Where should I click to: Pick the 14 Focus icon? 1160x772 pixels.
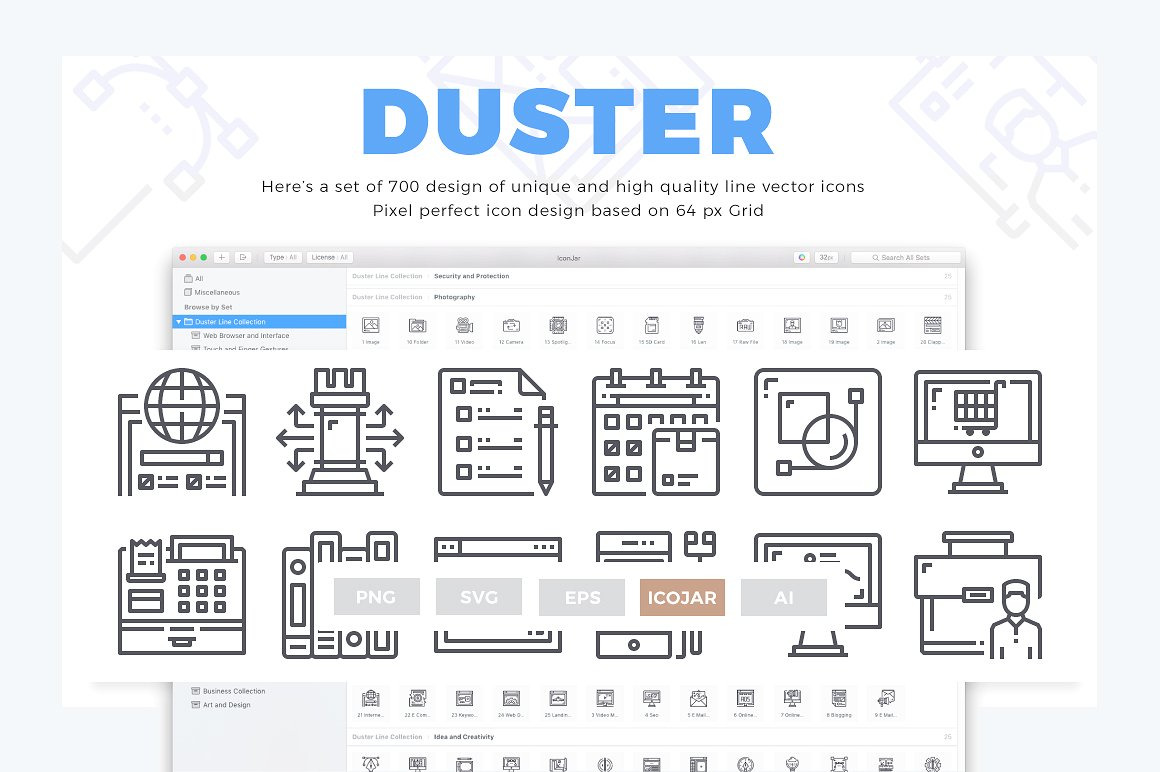[605, 325]
